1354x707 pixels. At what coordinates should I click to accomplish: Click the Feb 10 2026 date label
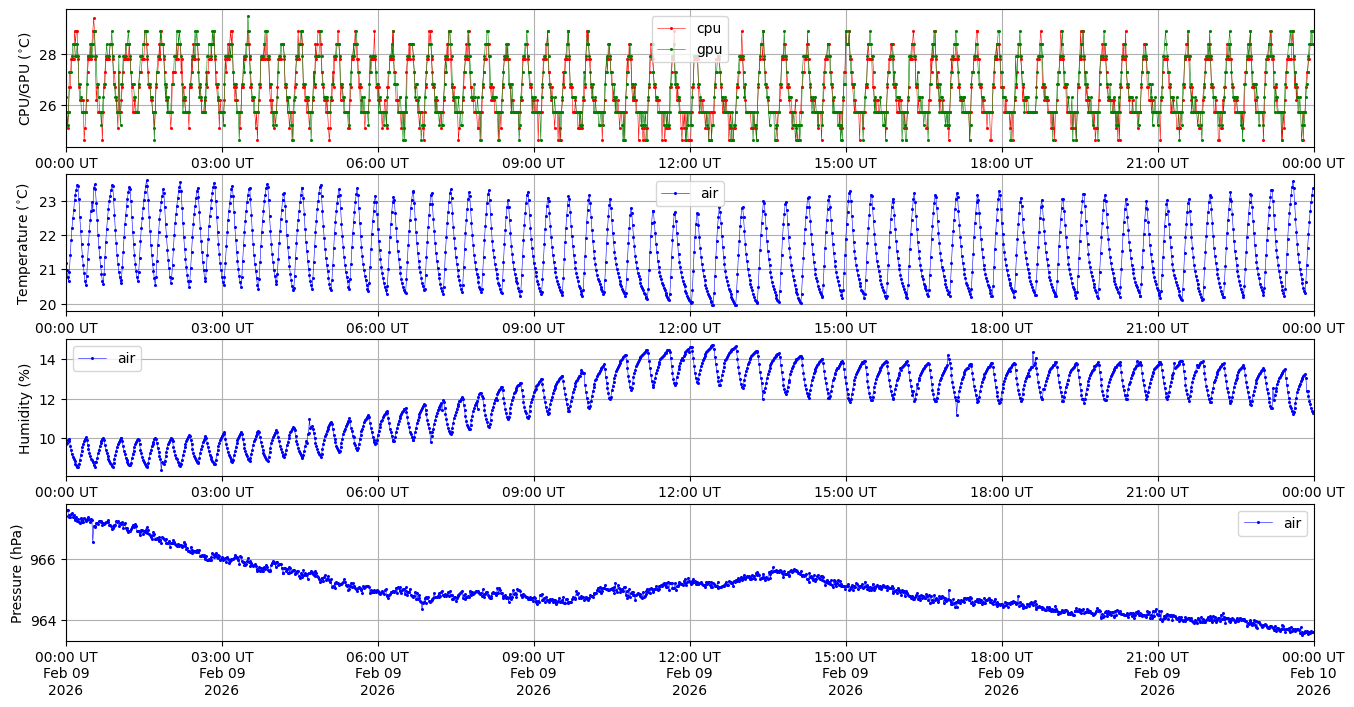tap(1313, 674)
